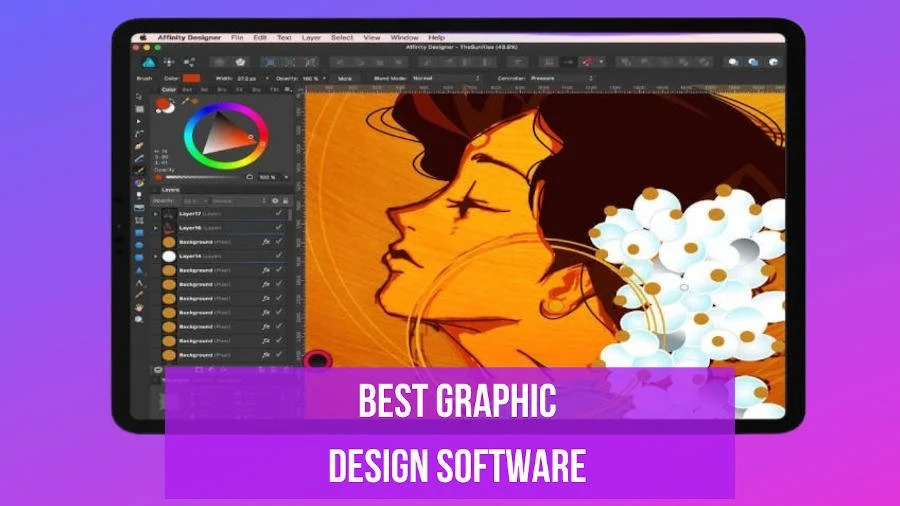
Task: Open the Select menu
Action: [x=342, y=37]
